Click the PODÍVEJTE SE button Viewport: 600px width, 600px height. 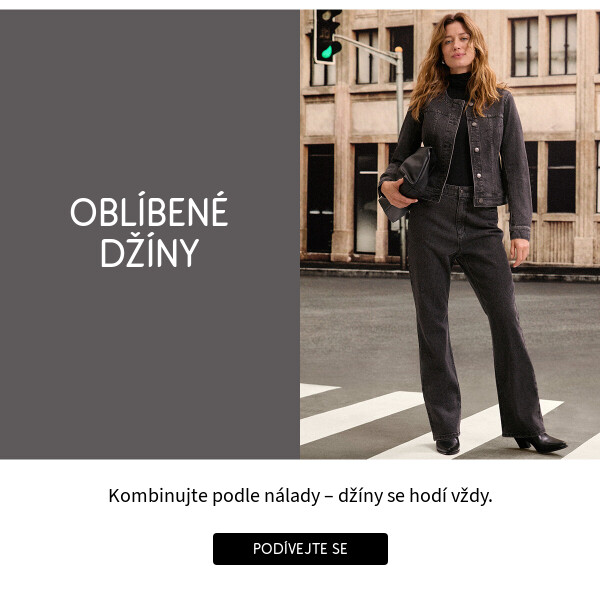300,548
